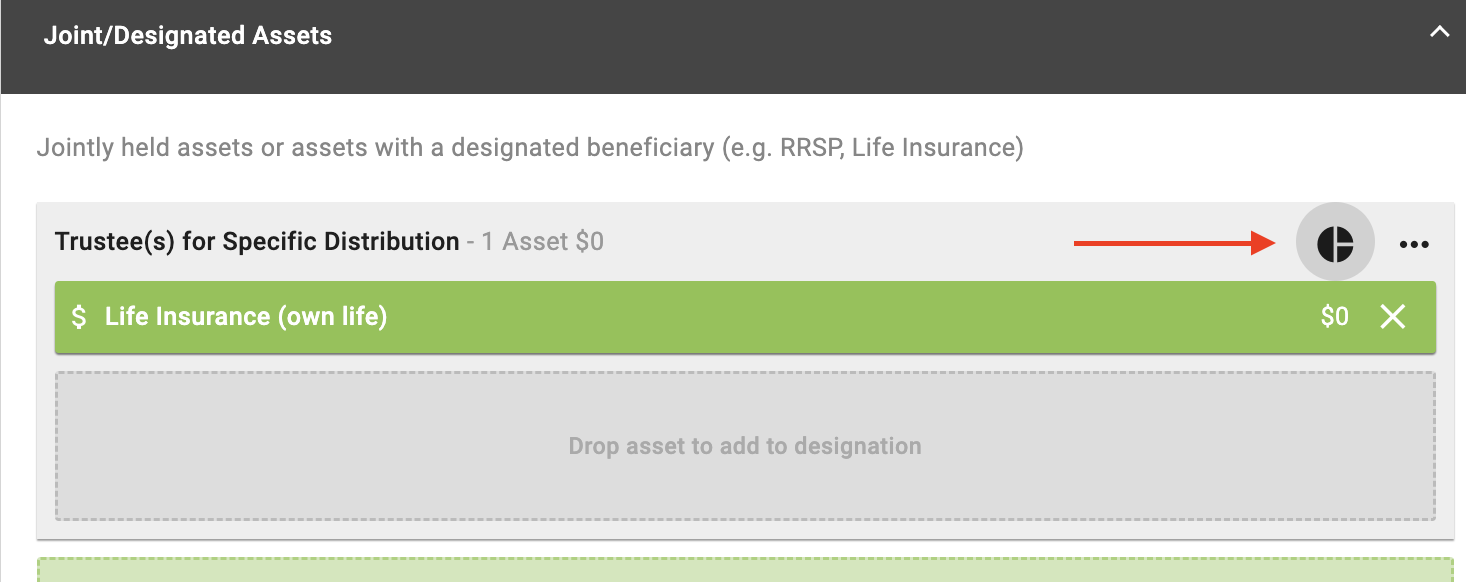
Task: Collapse the Joint/Designated Assets section chevron
Action: point(1439,32)
